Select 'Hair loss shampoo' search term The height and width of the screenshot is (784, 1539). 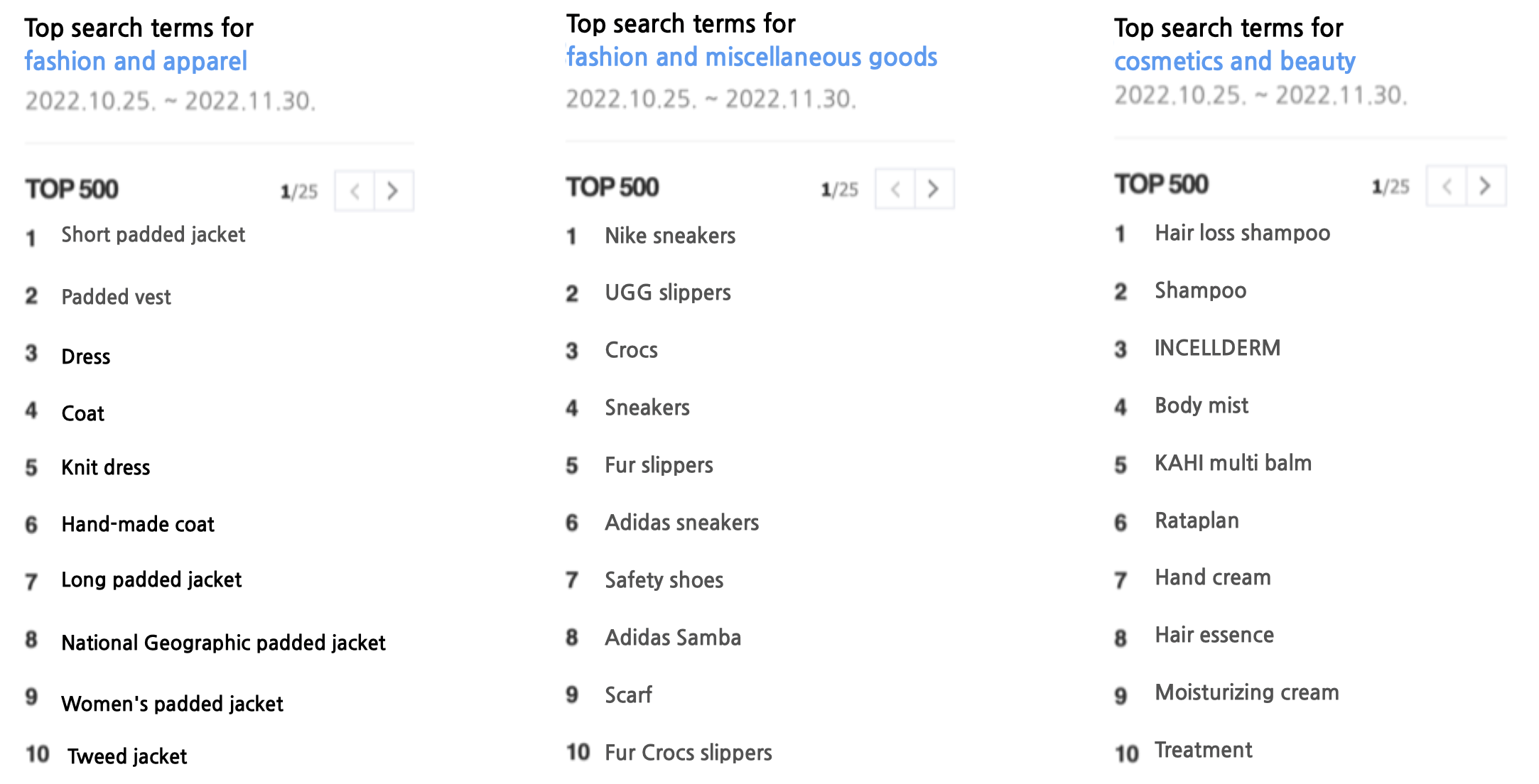1242,233
